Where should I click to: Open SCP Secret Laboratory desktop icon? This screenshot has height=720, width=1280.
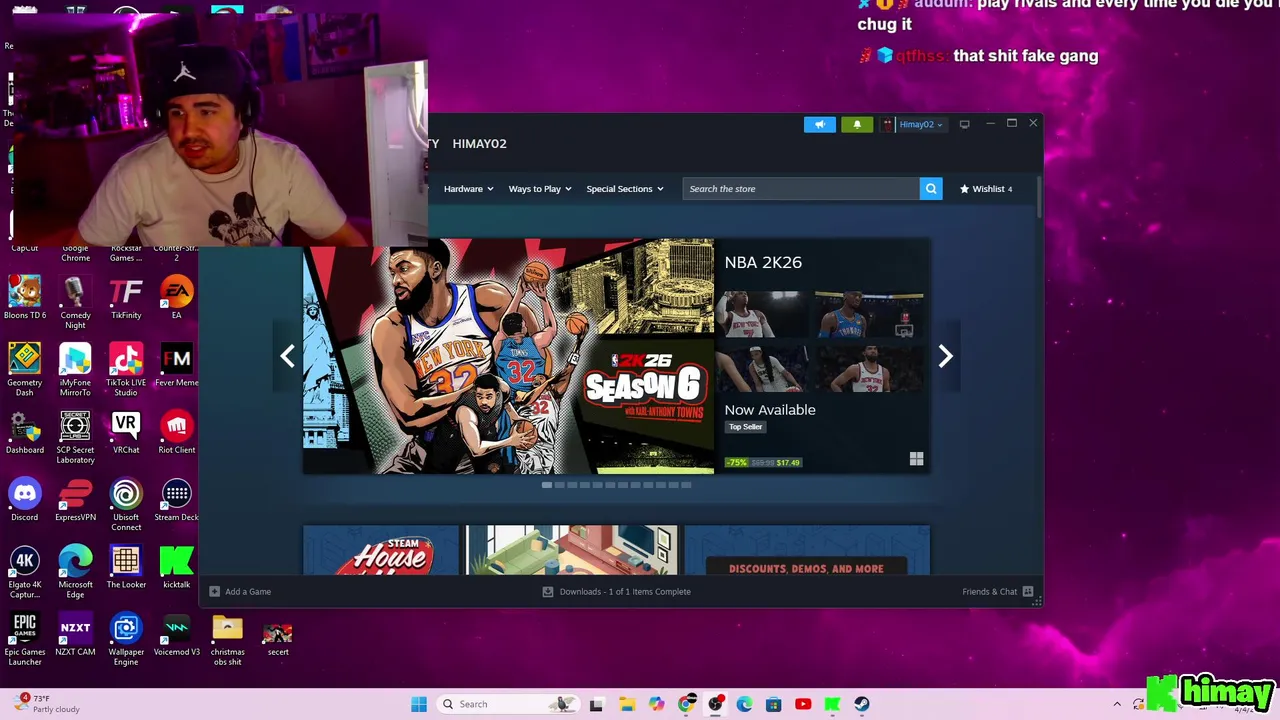(x=75, y=438)
